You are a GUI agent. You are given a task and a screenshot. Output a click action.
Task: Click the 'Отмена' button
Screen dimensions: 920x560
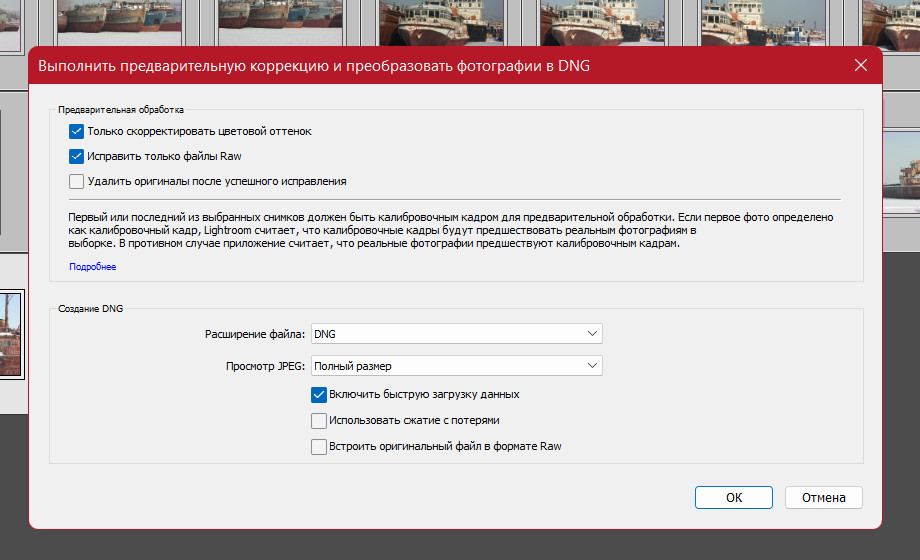(824, 497)
